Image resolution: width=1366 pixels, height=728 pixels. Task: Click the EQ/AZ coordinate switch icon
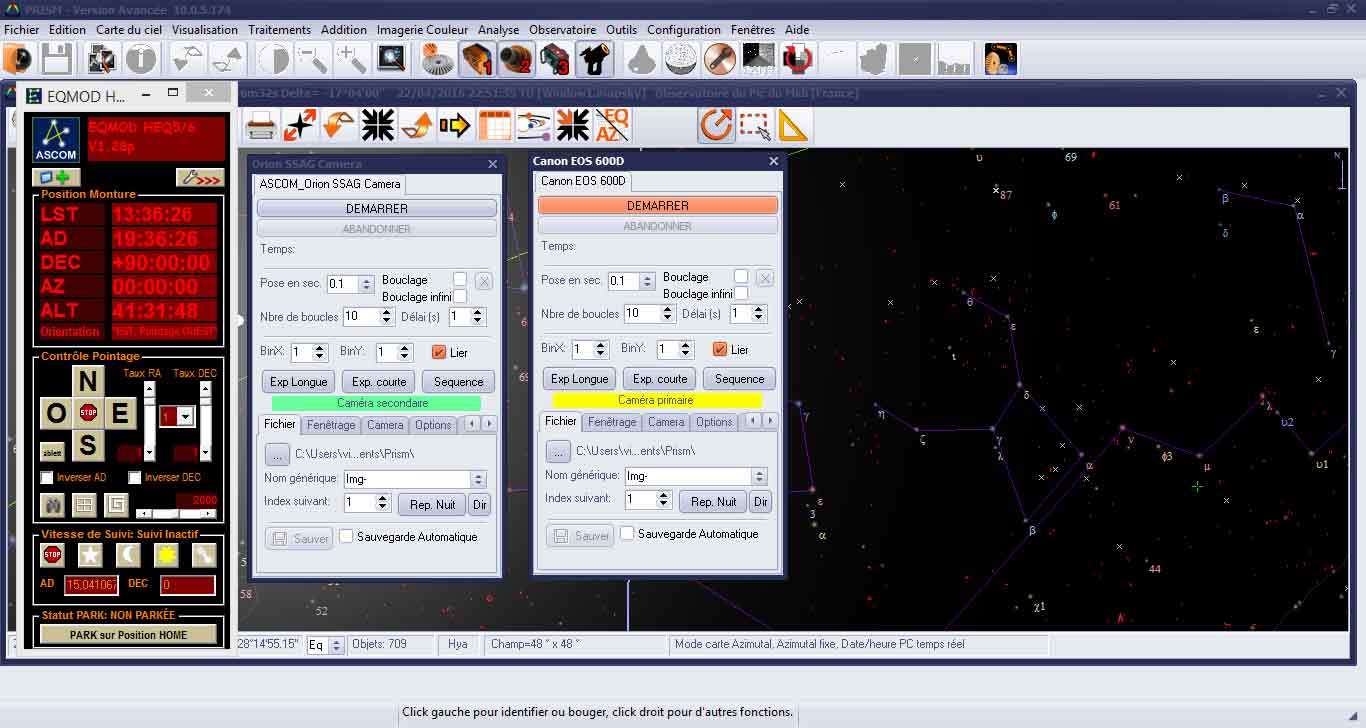[612, 126]
